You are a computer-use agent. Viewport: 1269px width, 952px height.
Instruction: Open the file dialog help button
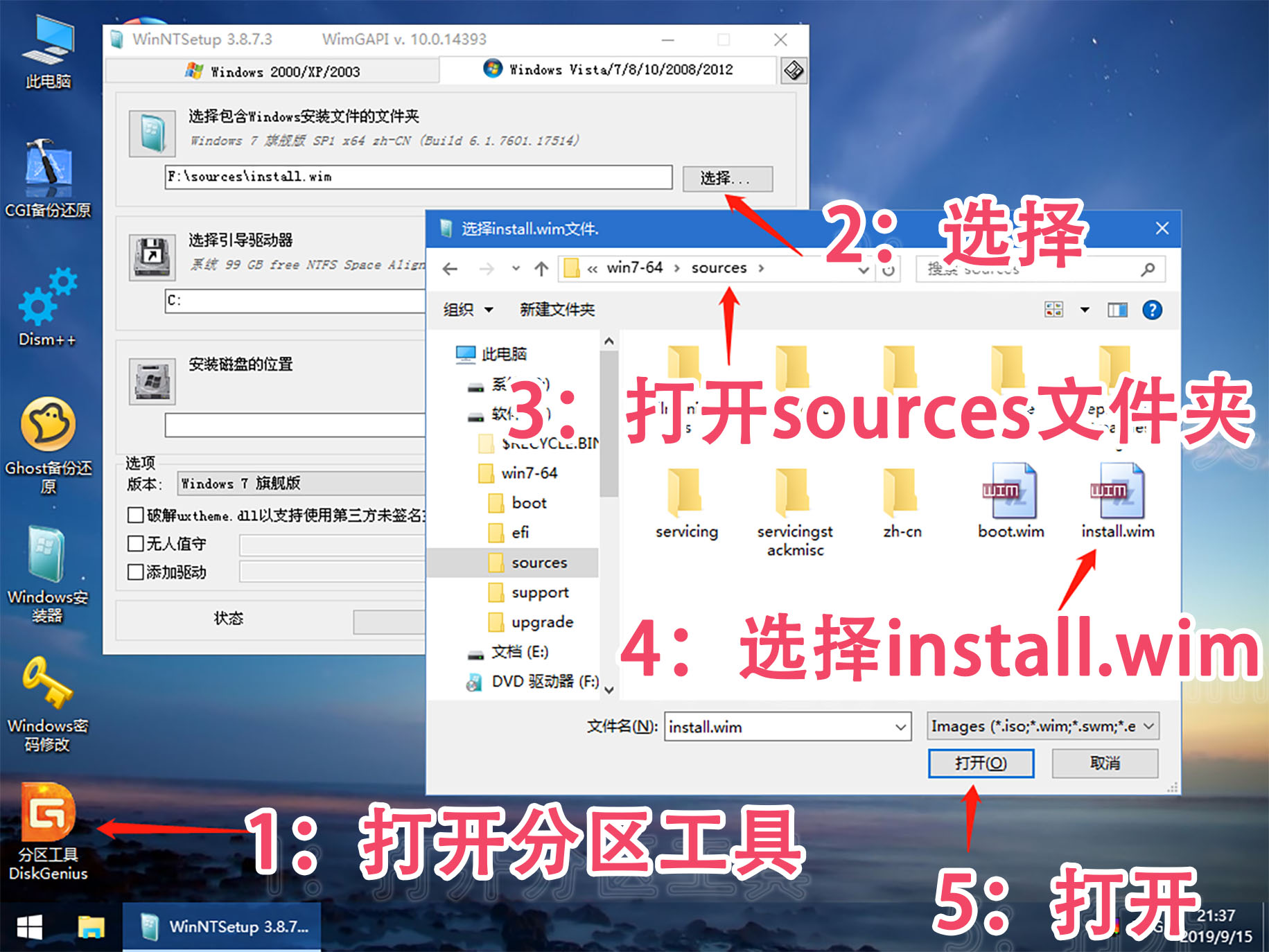pos(1152,310)
